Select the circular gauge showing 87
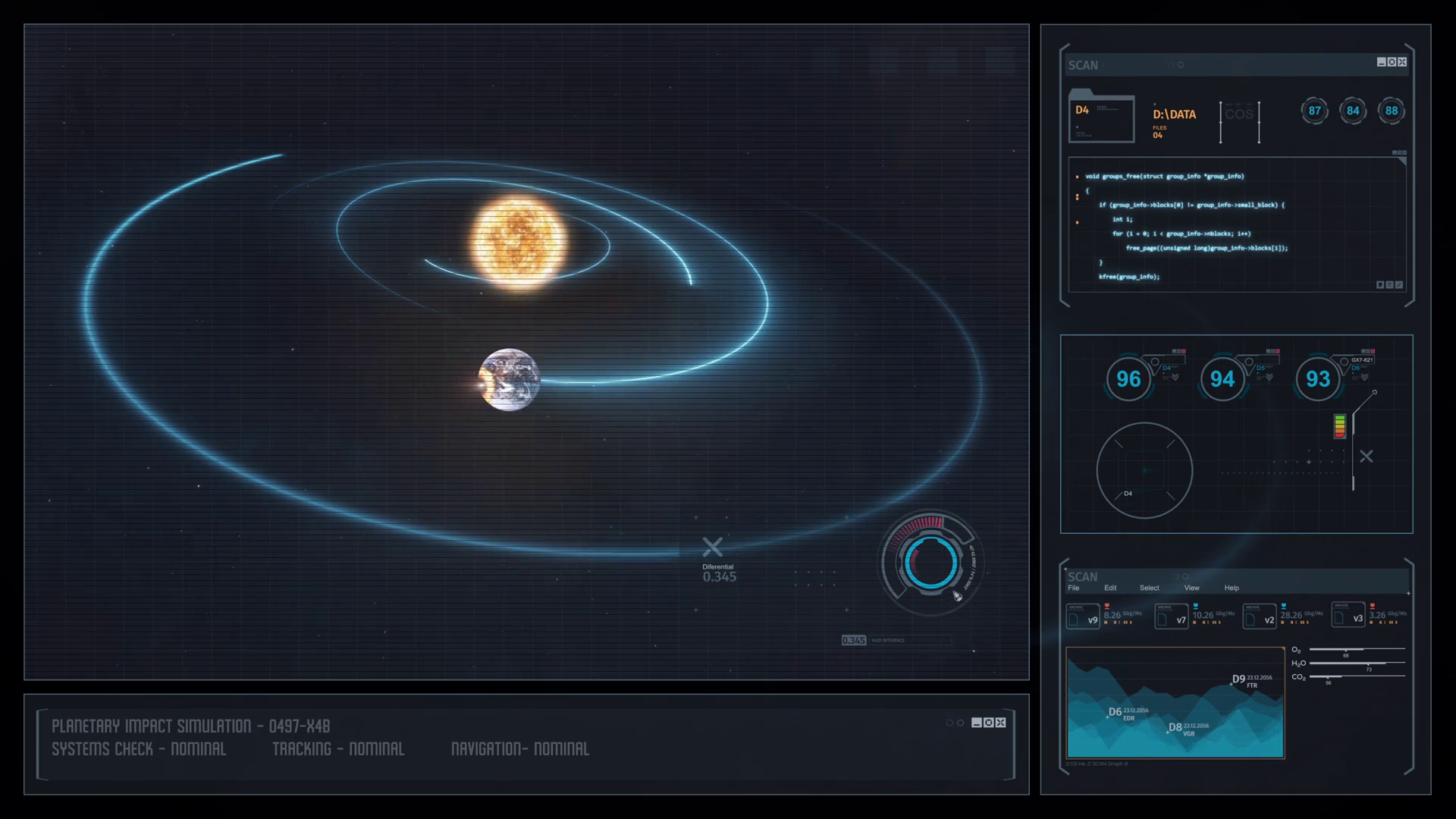Viewport: 1456px width, 819px height. pyautogui.click(x=1314, y=111)
